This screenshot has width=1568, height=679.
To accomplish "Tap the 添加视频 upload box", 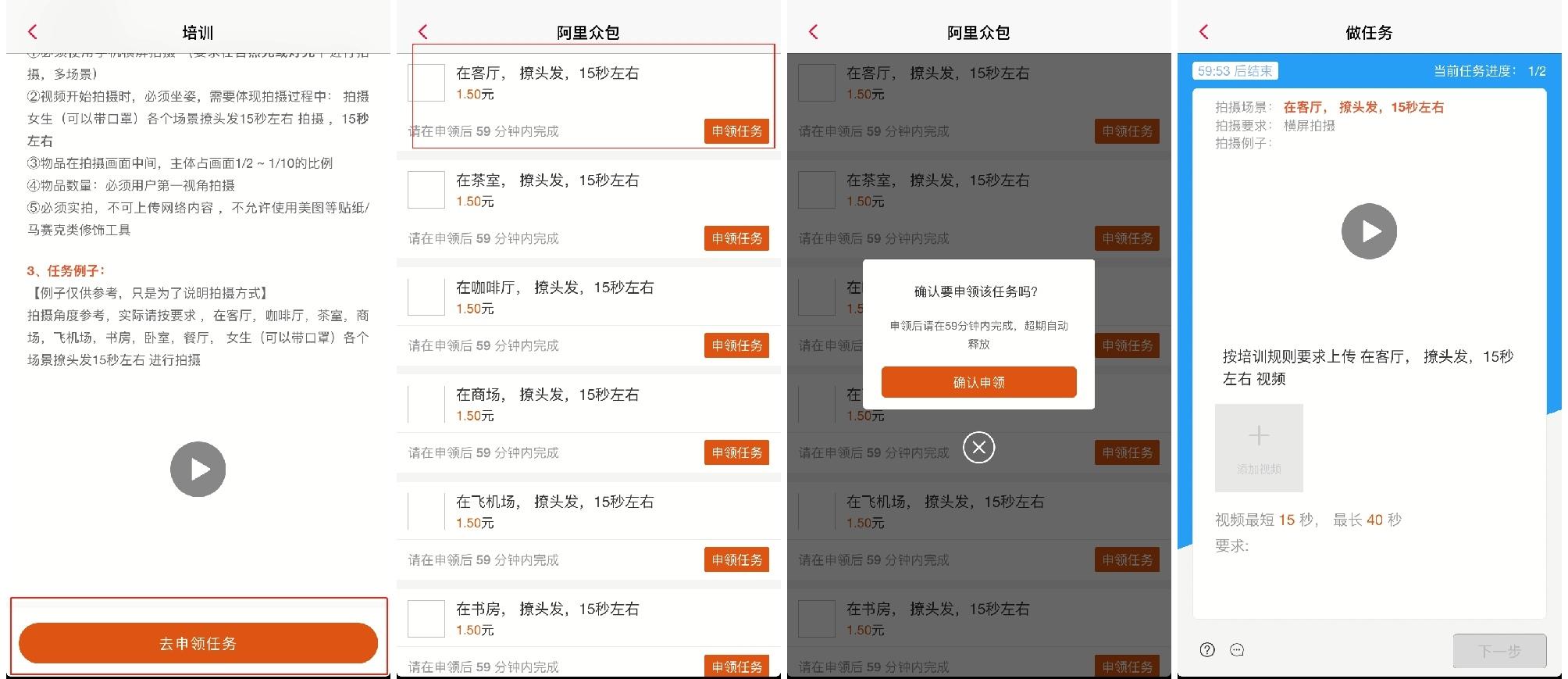I will [x=1259, y=448].
